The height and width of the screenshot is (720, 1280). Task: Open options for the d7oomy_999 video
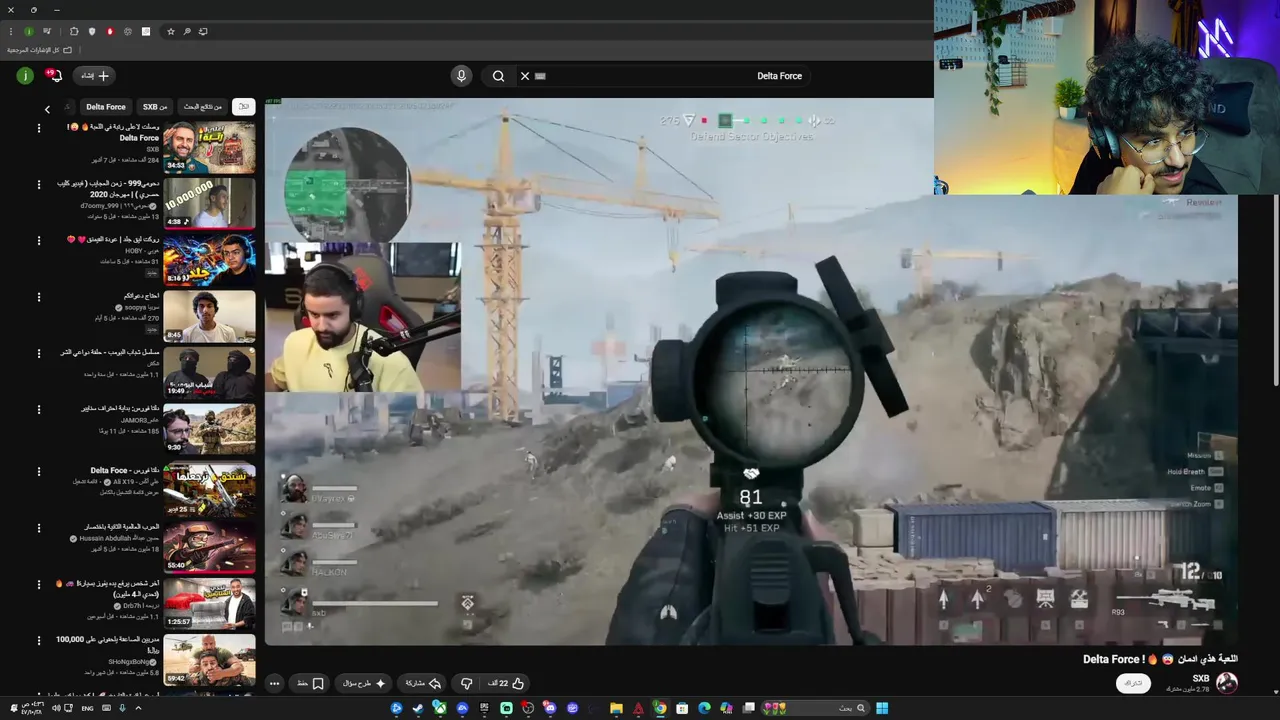click(39, 184)
